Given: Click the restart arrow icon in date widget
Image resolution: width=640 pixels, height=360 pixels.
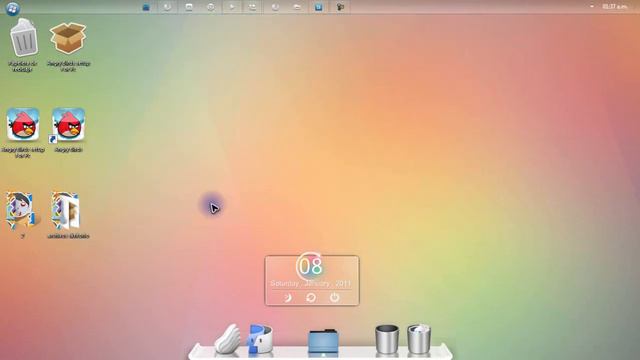Looking at the screenshot, I should [311, 298].
